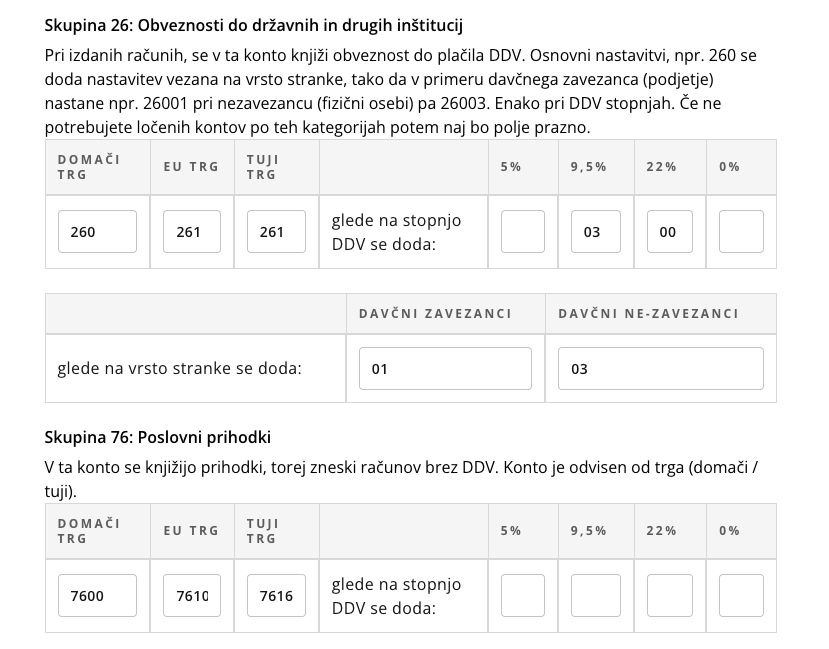Screen dimensions: 829x649
Task: Select the Tuji trg field containing 7616
Action: [276, 596]
